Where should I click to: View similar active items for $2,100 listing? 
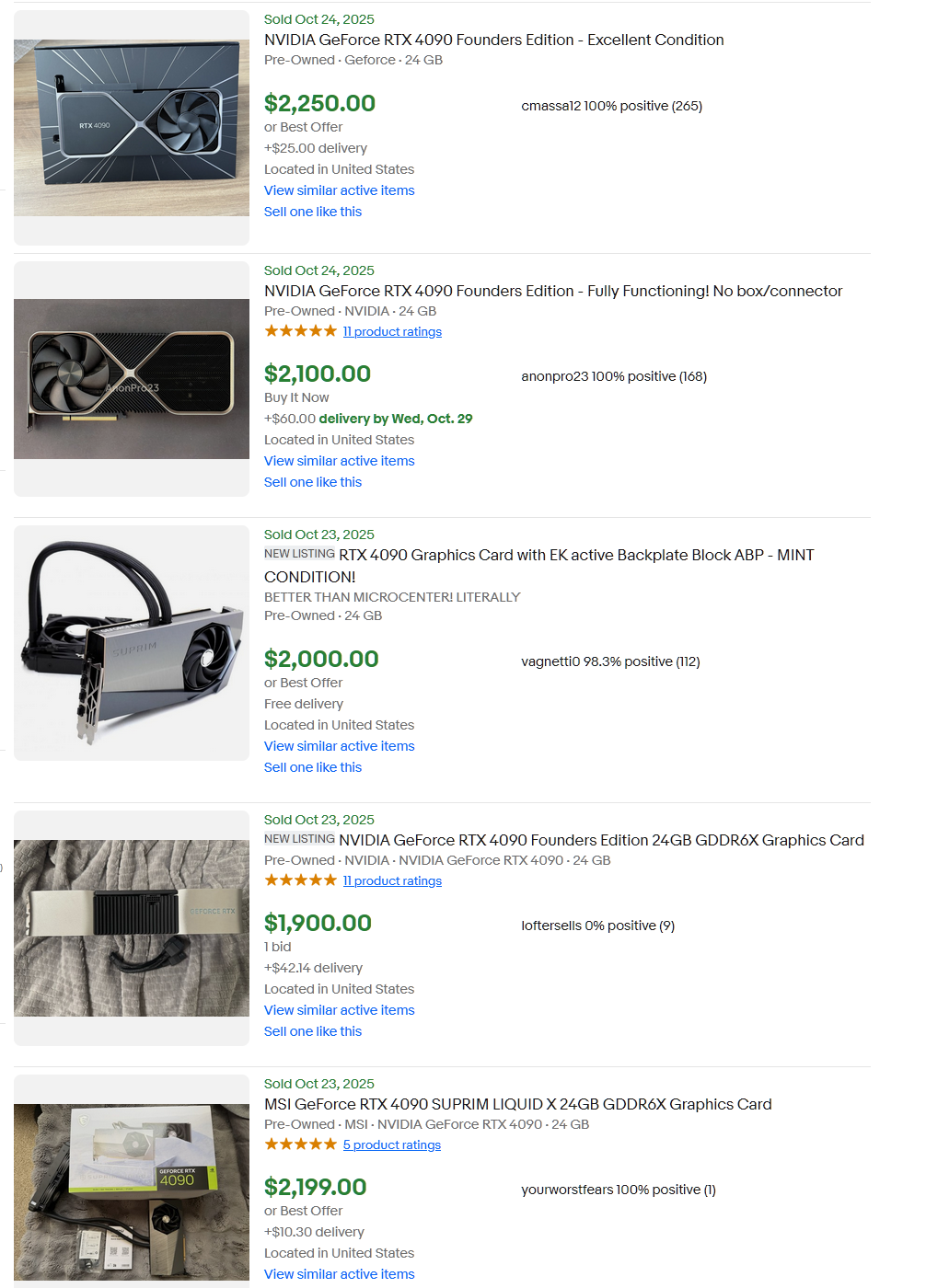340,461
